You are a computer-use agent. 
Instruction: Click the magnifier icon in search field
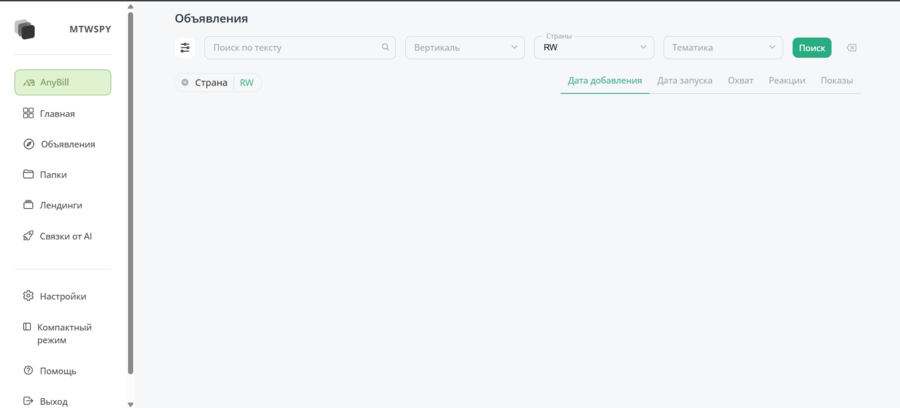click(386, 47)
